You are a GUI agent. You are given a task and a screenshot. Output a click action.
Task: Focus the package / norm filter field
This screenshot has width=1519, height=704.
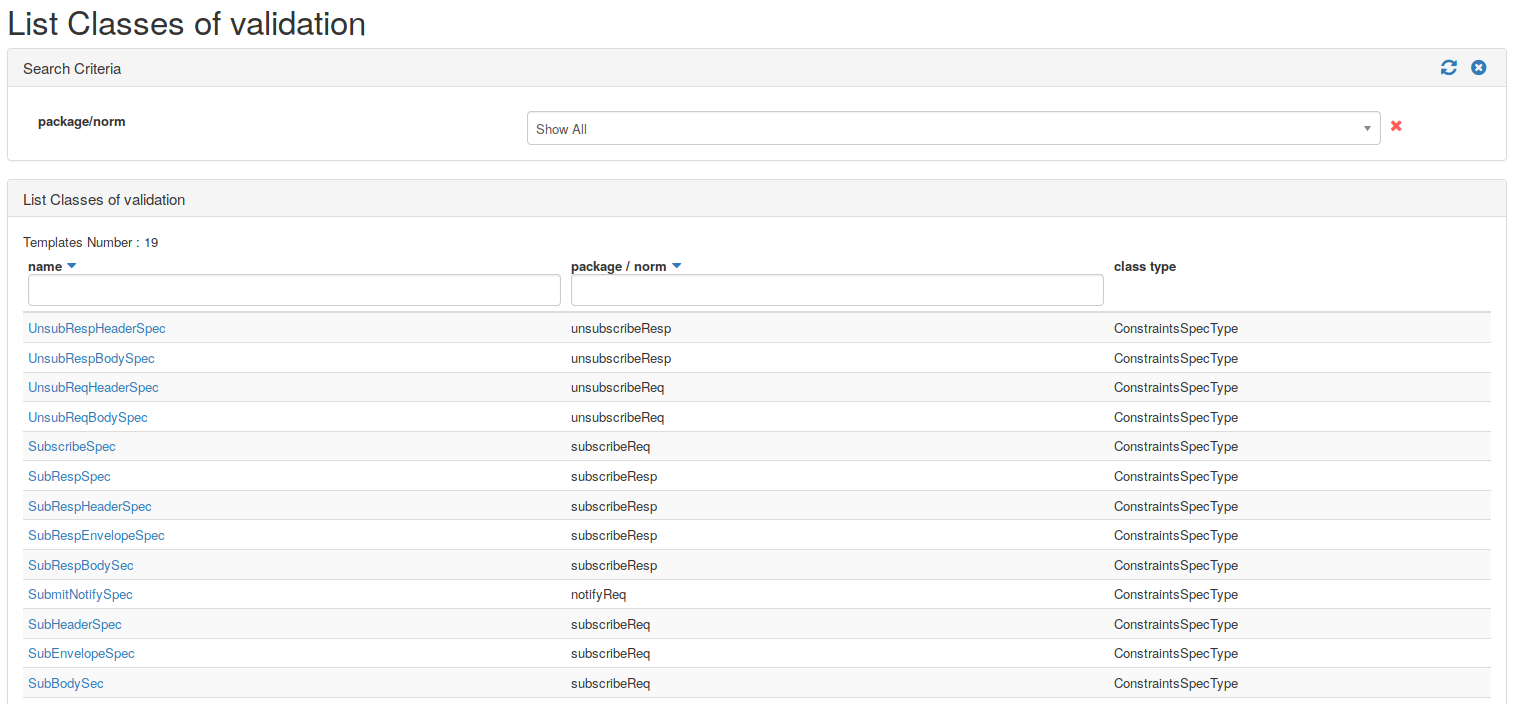[x=837, y=290]
